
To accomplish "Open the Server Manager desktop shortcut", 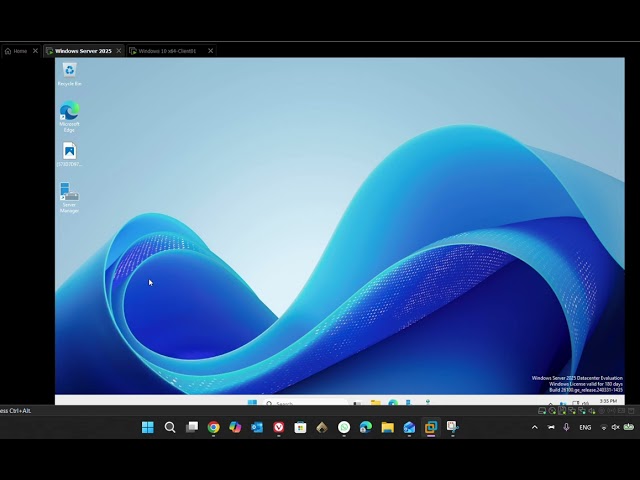I will click(69, 198).
